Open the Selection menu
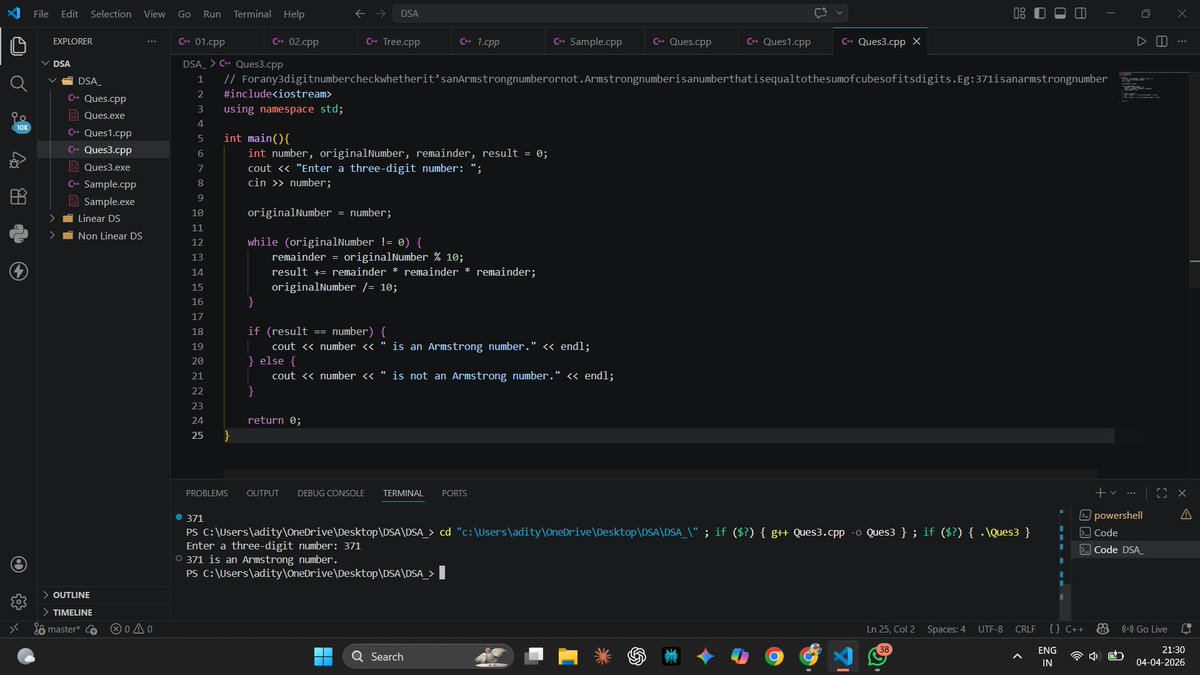Screen dimensions: 1200x675 pyautogui.click(x=111, y=14)
